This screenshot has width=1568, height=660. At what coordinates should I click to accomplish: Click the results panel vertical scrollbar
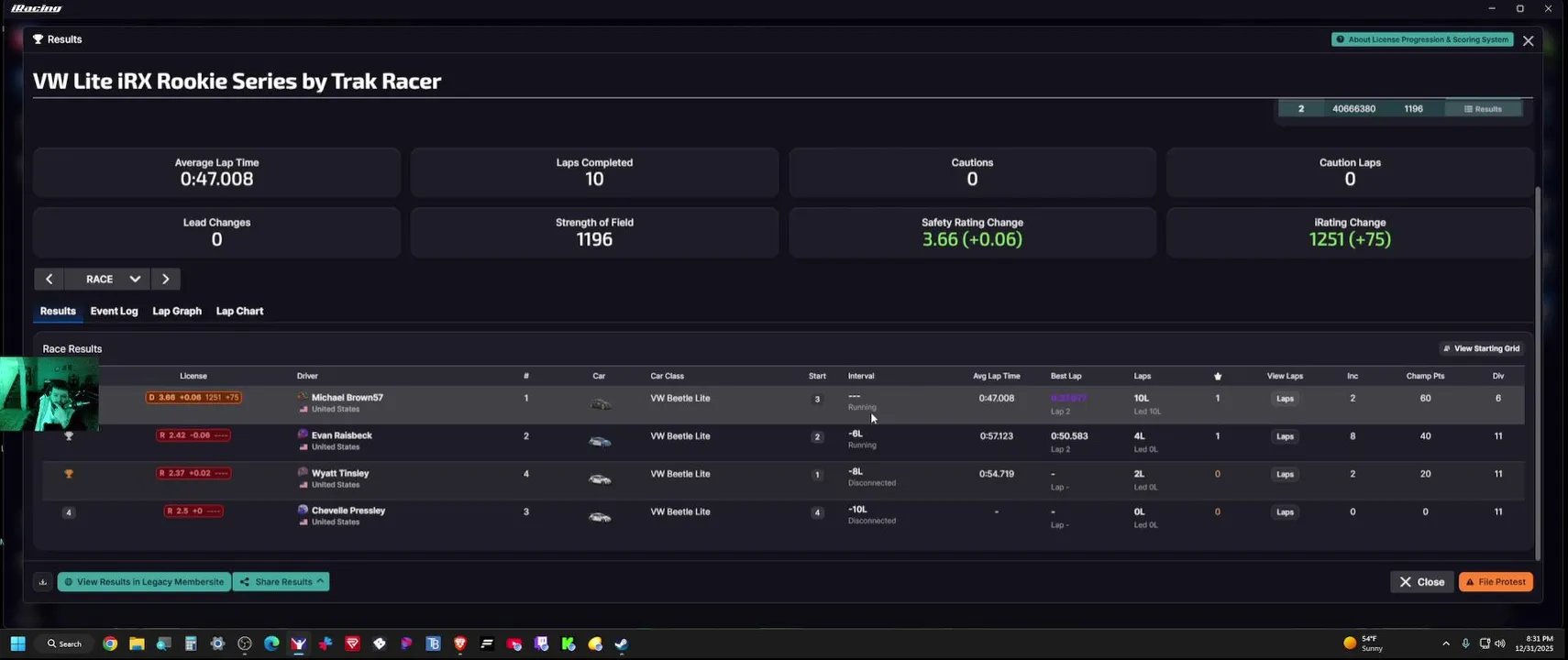[1539, 374]
